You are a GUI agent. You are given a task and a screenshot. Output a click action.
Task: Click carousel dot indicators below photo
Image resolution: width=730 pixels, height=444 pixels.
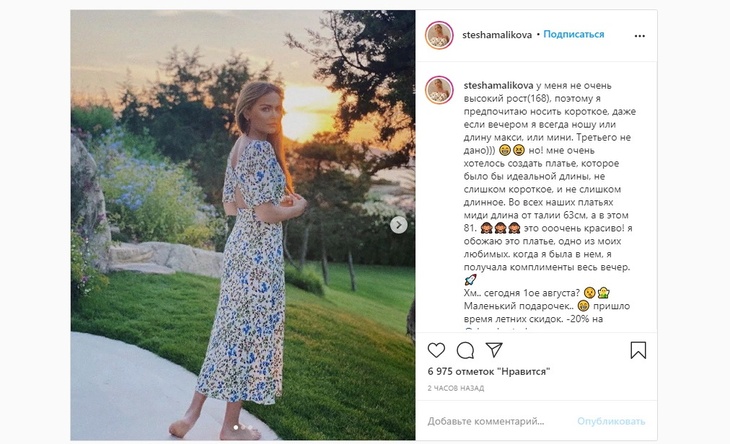pyautogui.click(x=242, y=429)
